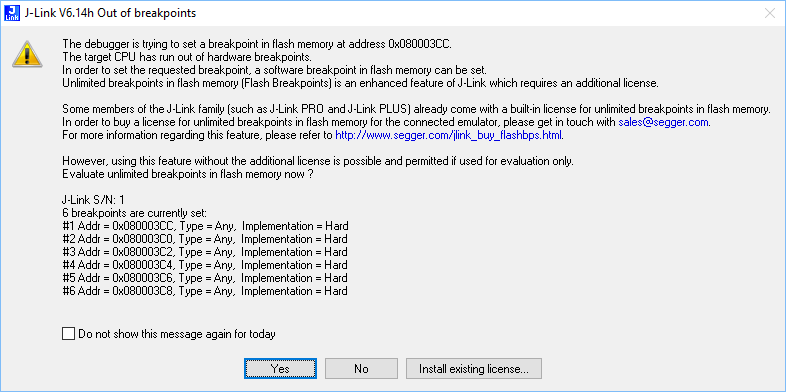
Task: Select breakpoint #1 line at 0x080003CC
Action: [206, 226]
